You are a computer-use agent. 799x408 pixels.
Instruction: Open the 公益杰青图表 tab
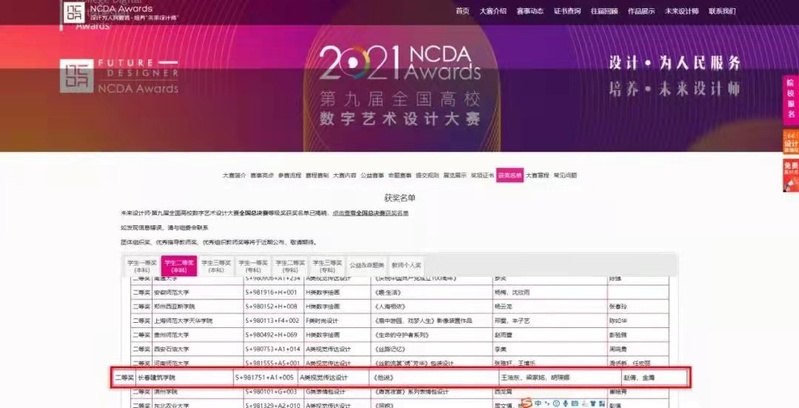367,265
